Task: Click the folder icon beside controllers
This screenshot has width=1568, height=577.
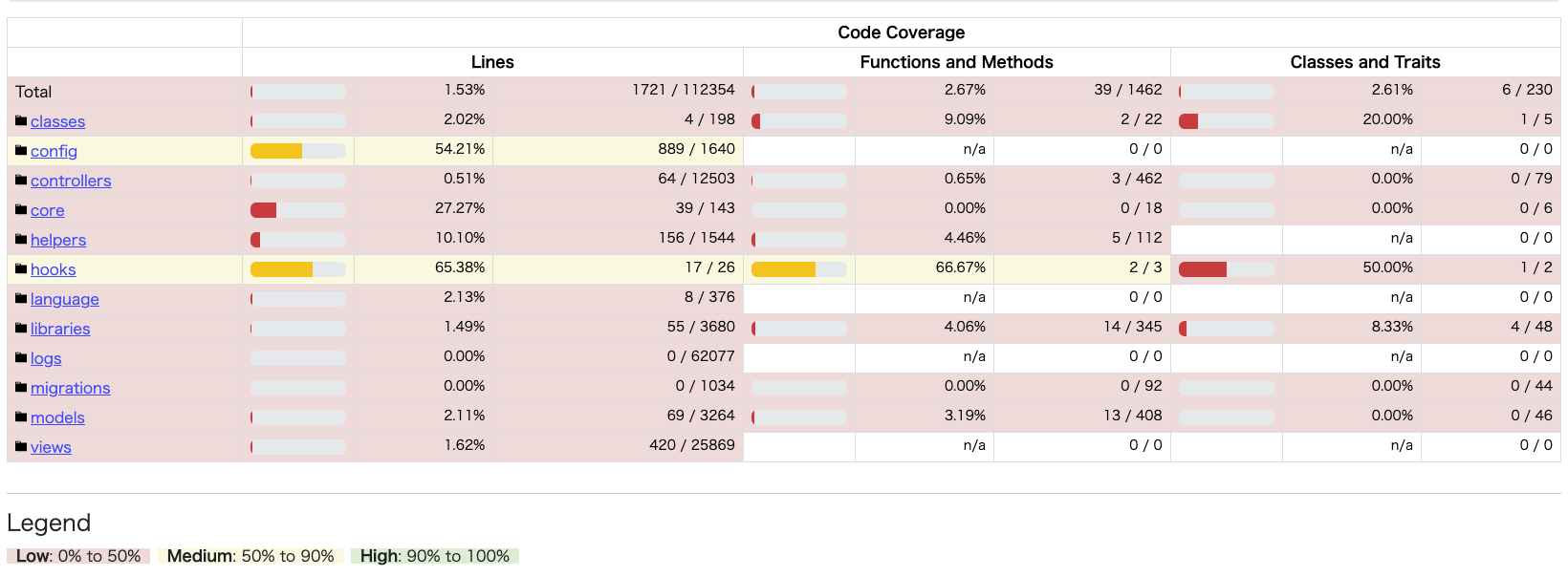Action: pos(21,181)
